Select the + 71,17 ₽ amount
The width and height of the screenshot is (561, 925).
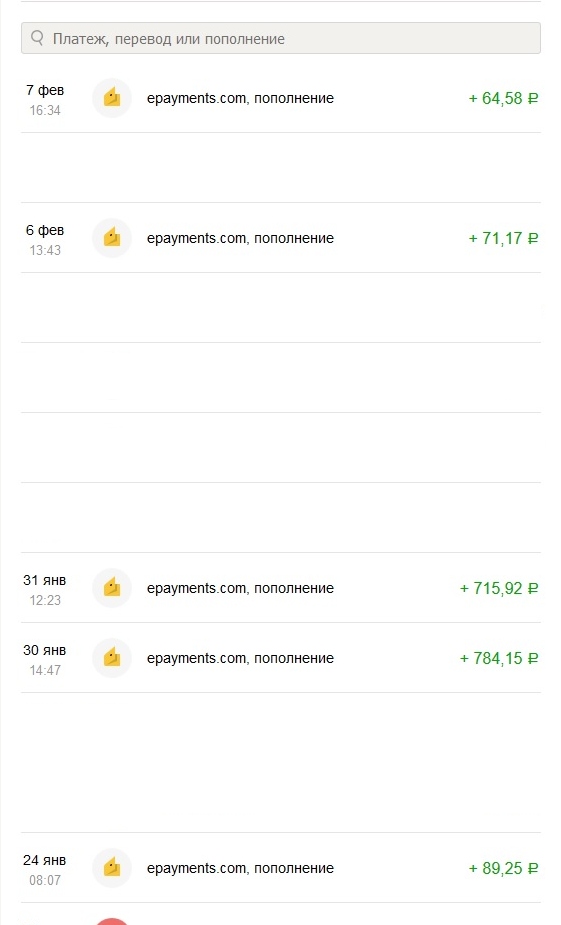click(503, 238)
